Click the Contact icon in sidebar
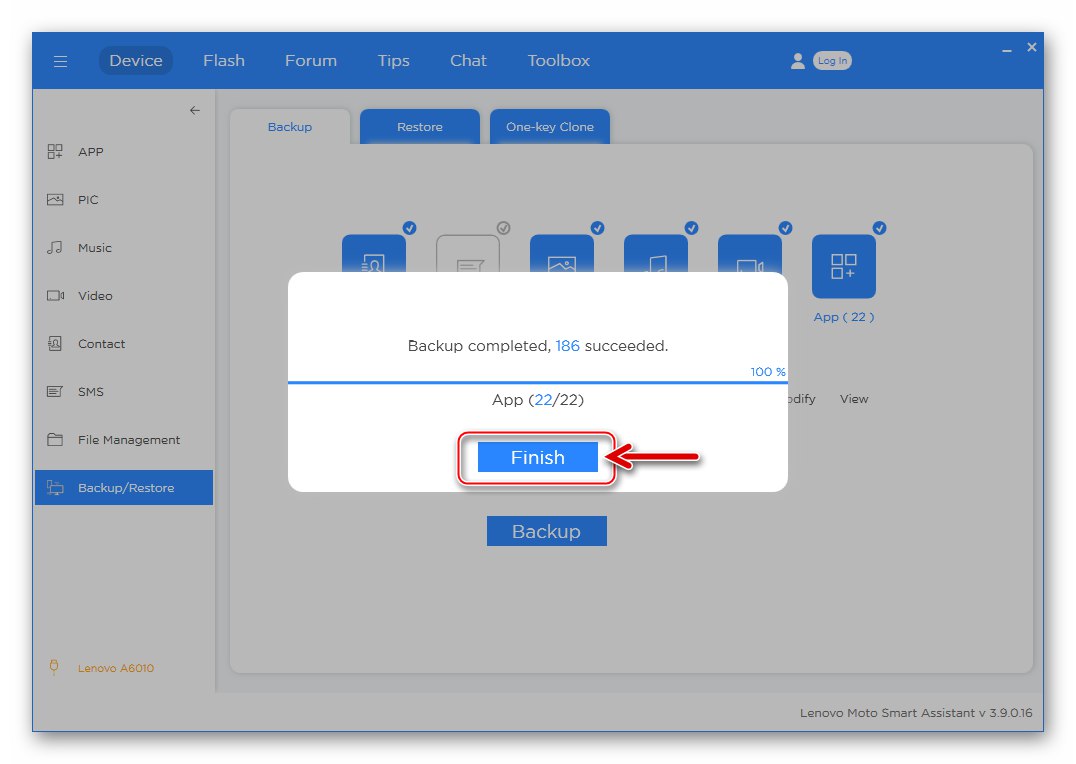The height and width of the screenshot is (764, 1076). 55,344
